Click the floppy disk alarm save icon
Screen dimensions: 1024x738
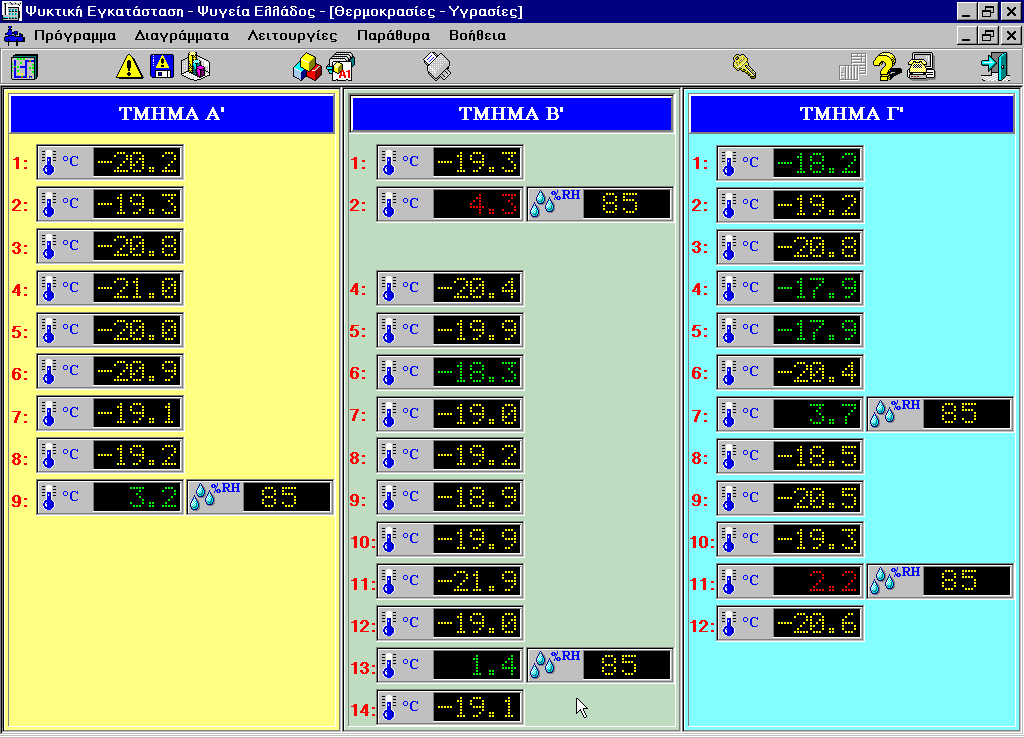point(162,67)
